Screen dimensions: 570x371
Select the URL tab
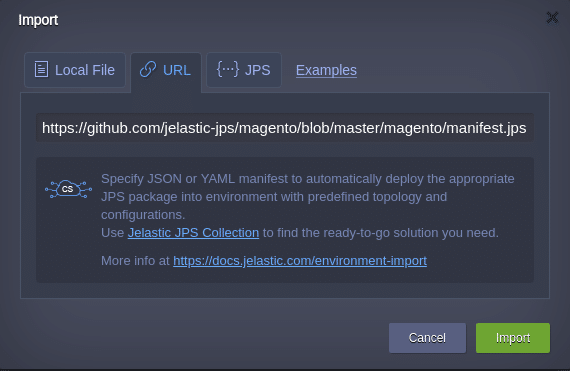click(166, 71)
